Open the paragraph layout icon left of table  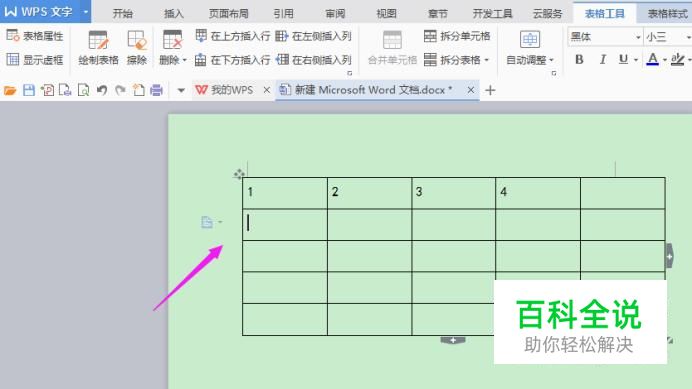[x=207, y=222]
